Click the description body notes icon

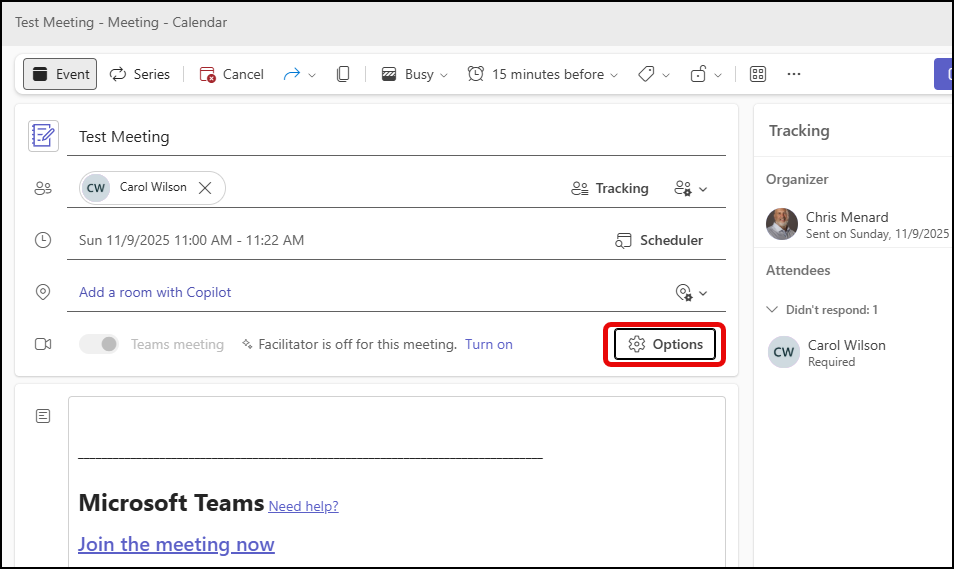tap(43, 416)
